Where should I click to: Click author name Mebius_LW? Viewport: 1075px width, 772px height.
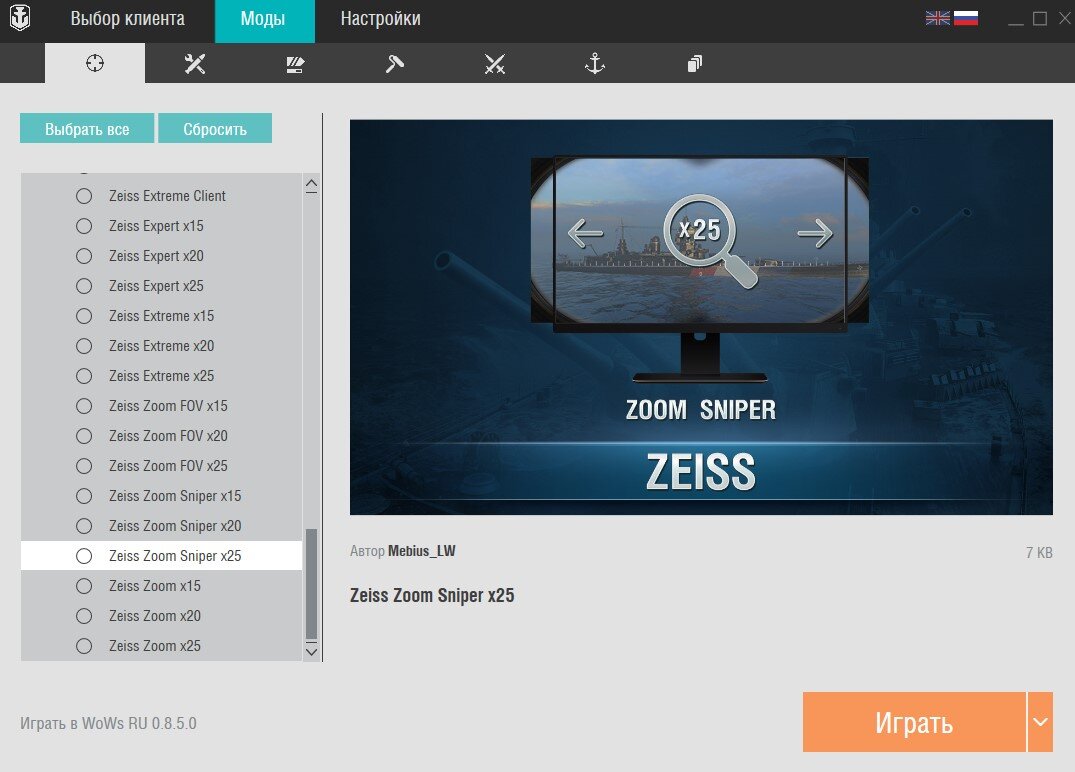click(x=422, y=551)
